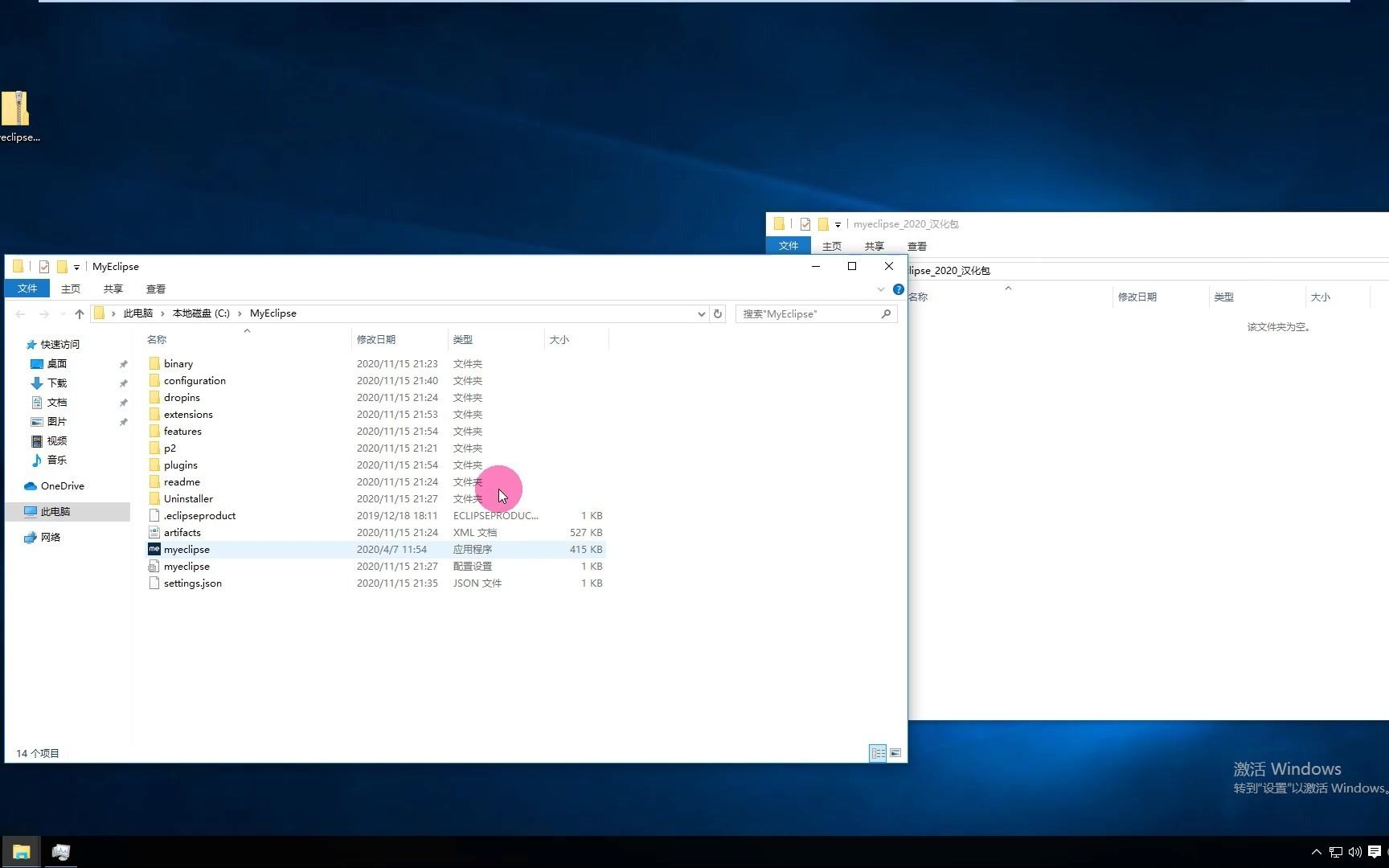Open the action center notifications
Viewport: 1389px width, 868px height.
click(1375, 852)
